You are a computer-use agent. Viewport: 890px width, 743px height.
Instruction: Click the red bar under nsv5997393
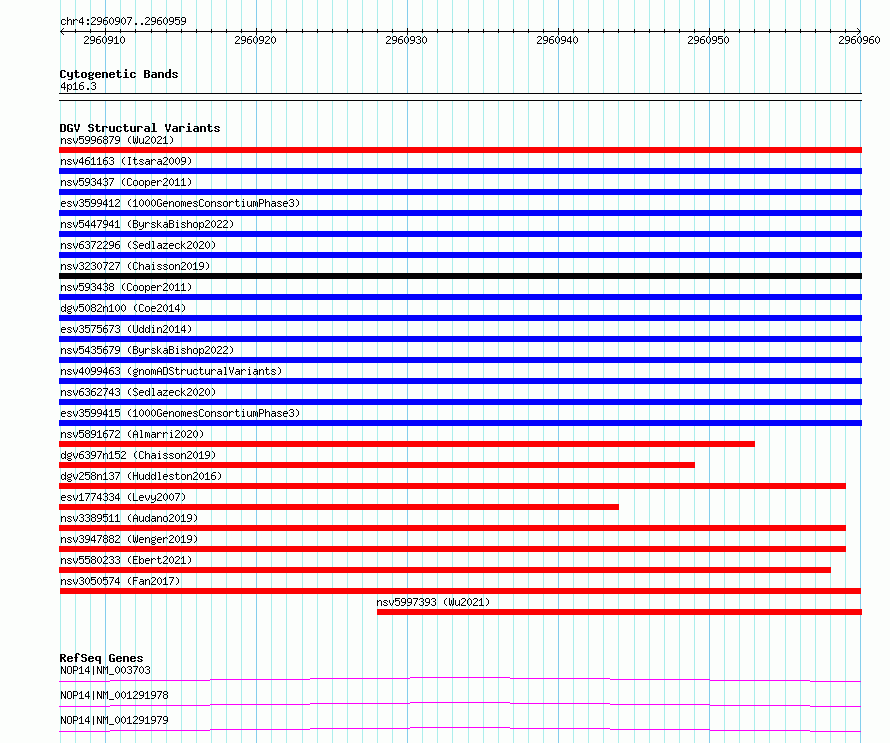pos(619,612)
